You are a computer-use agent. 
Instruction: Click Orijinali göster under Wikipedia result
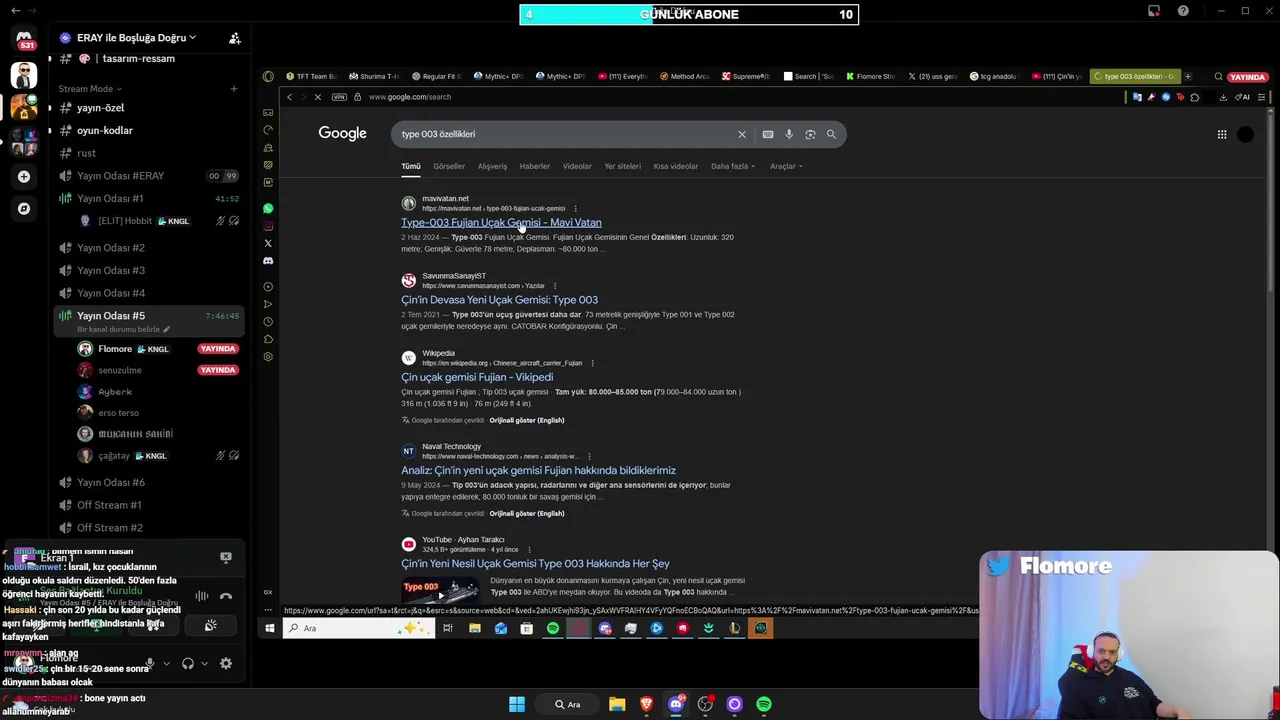pos(527,420)
